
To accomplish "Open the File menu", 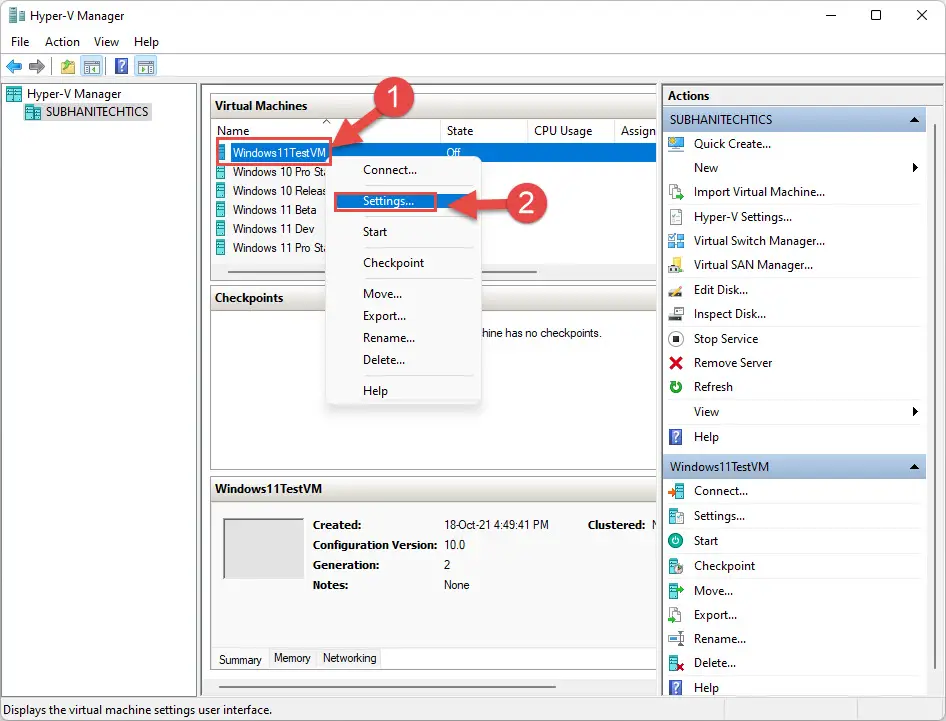I will [20, 42].
